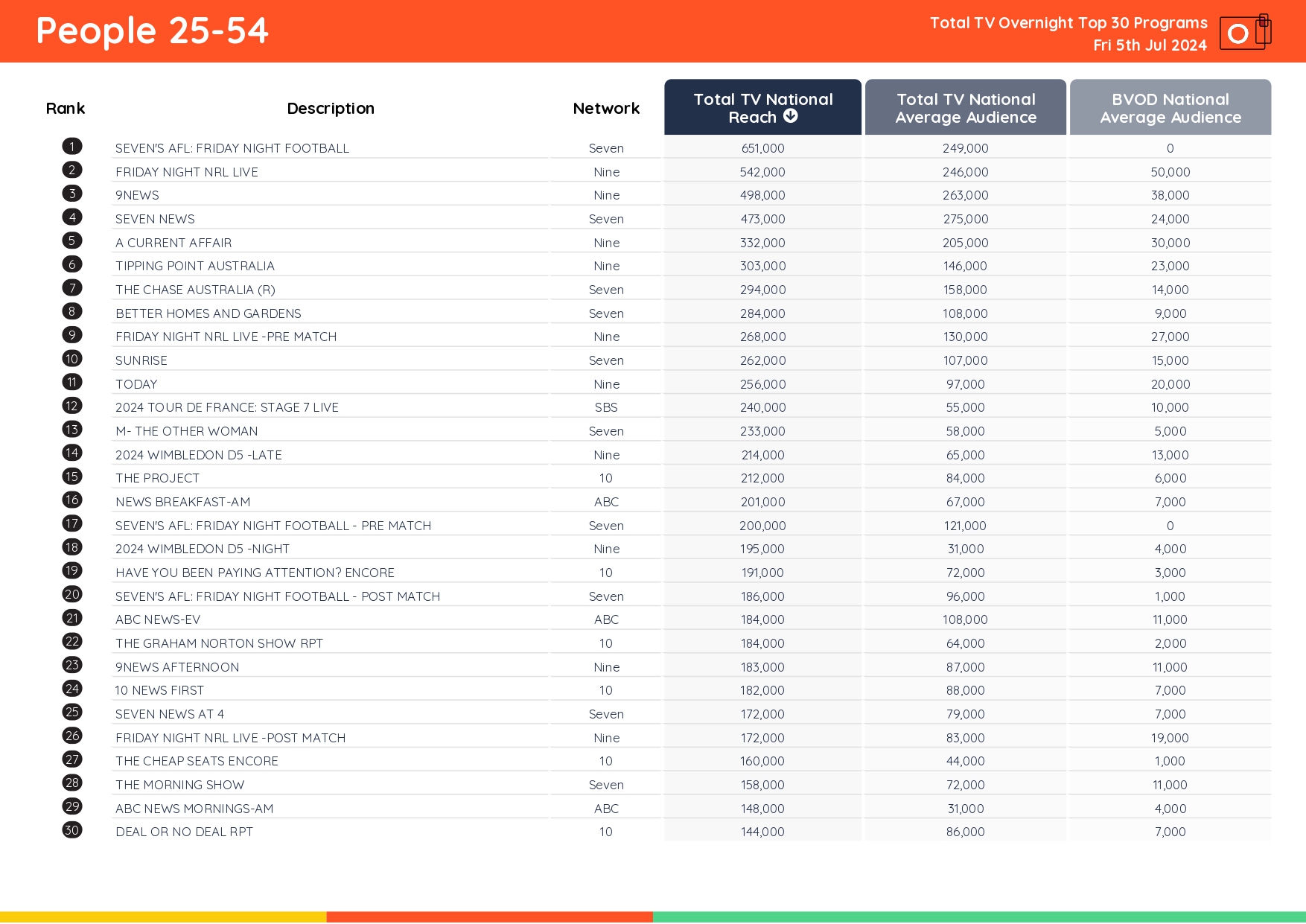
Task: Click the rank 21 badge for ABC NEWS-EV
Action: (x=71, y=617)
